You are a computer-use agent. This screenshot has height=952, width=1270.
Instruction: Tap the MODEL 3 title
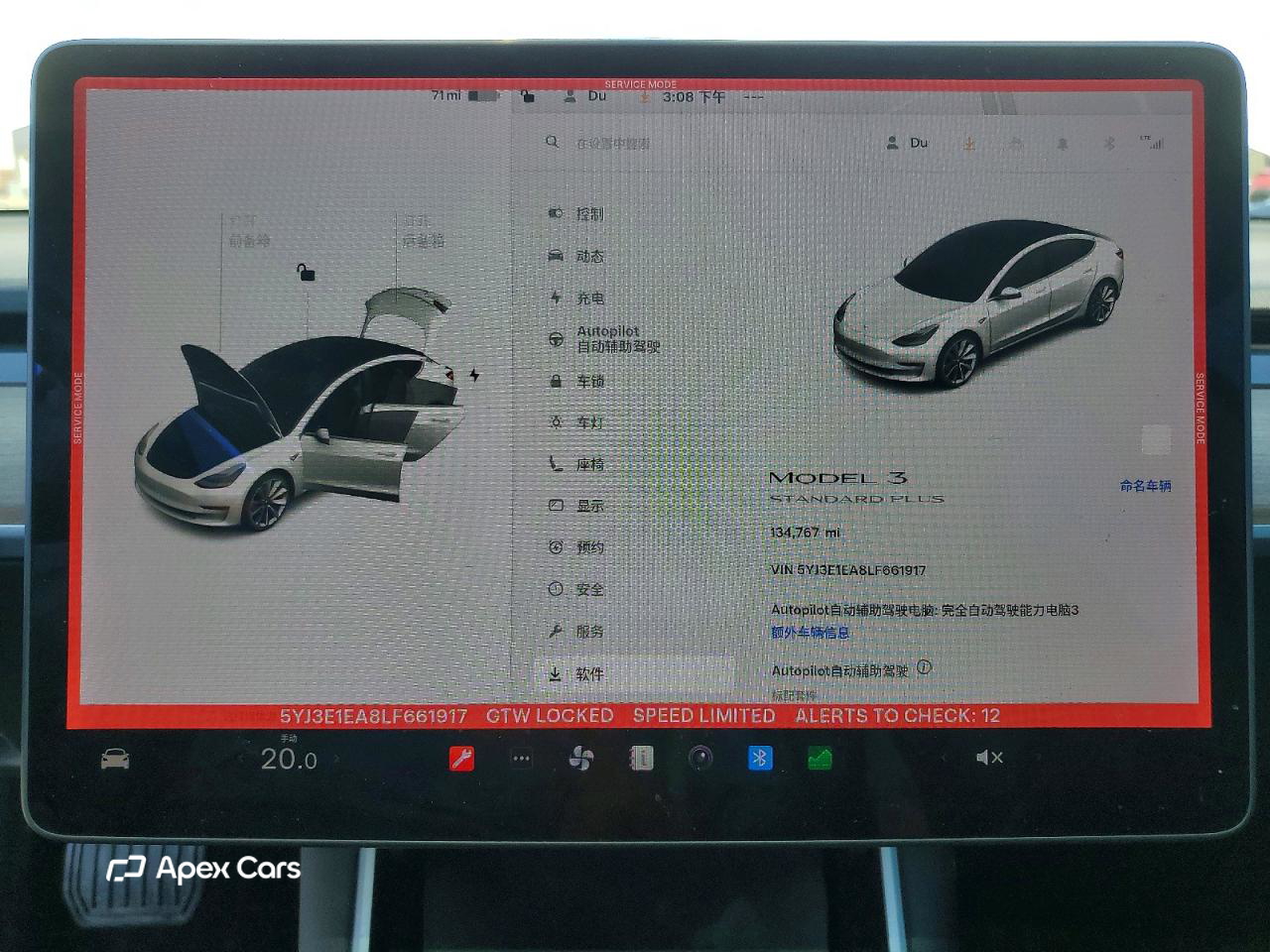pyautogui.click(x=838, y=477)
